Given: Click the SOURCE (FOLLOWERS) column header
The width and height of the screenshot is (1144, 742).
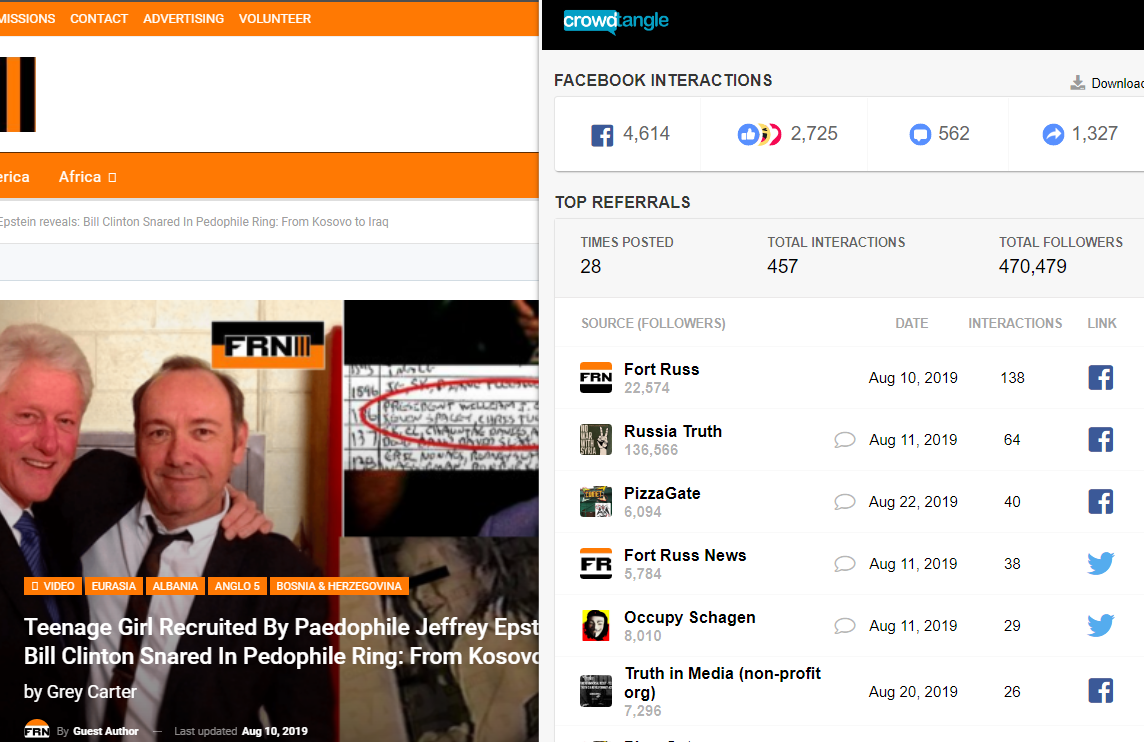Looking at the screenshot, I should pos(653,323).
